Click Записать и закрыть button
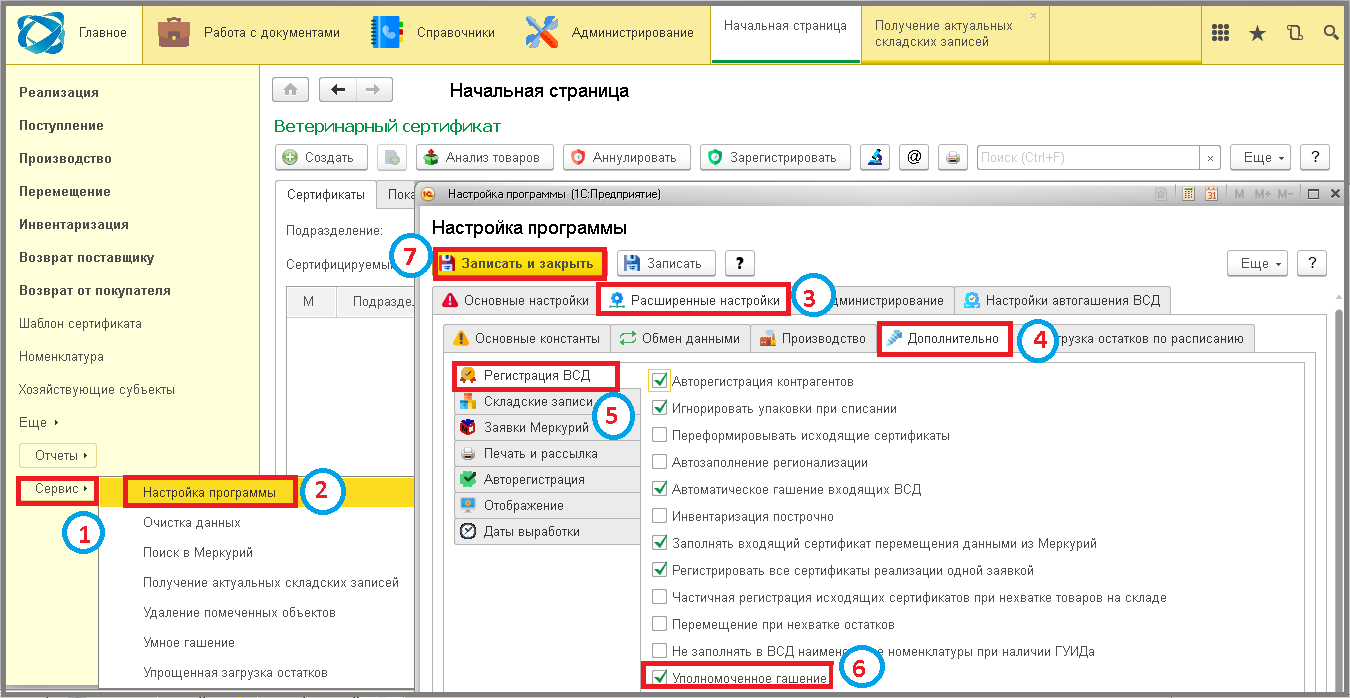The height and width of the screenshot is (698, 1350). point(520,263)
